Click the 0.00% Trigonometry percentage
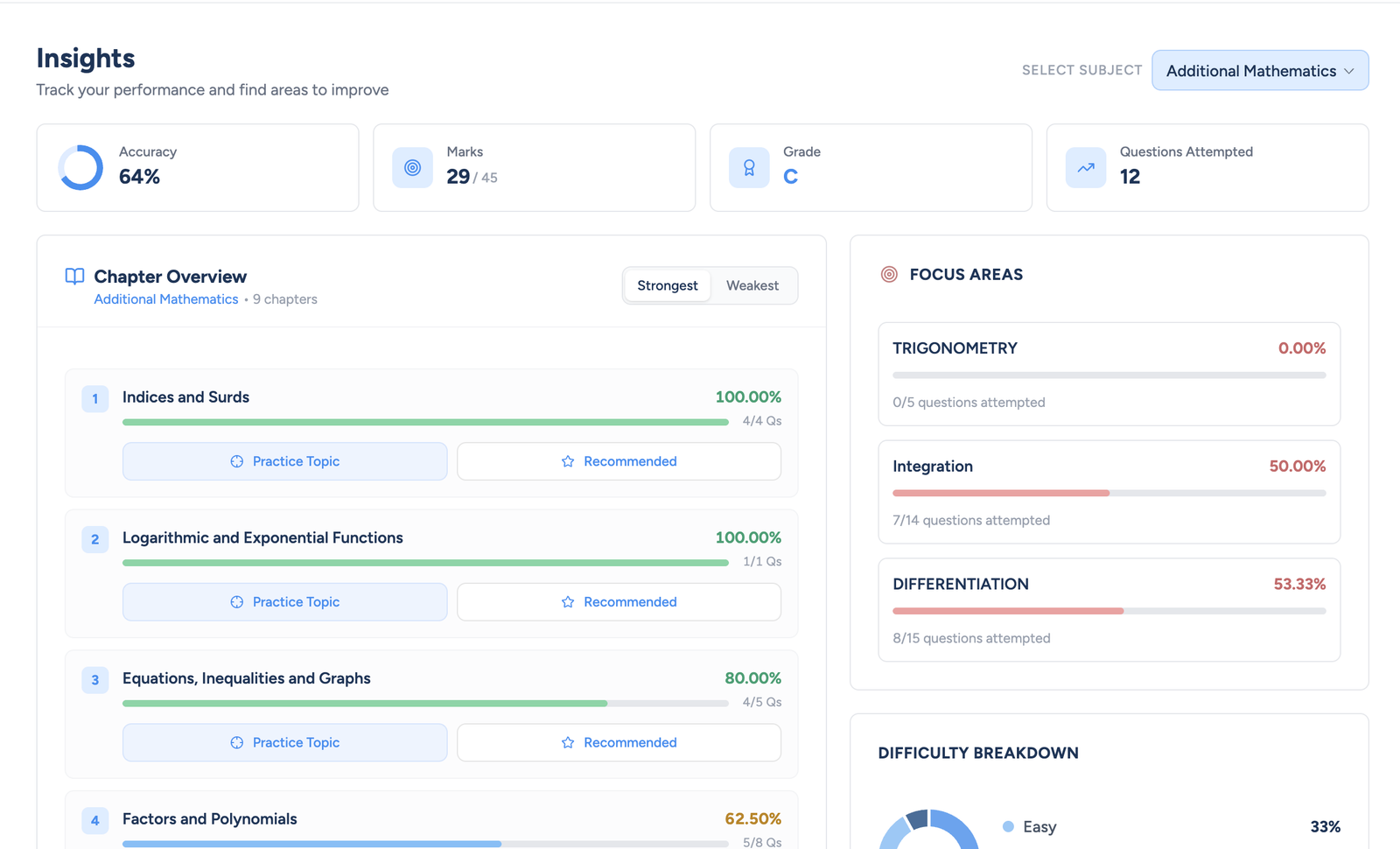The image size is (1400, 849). 1302,348
